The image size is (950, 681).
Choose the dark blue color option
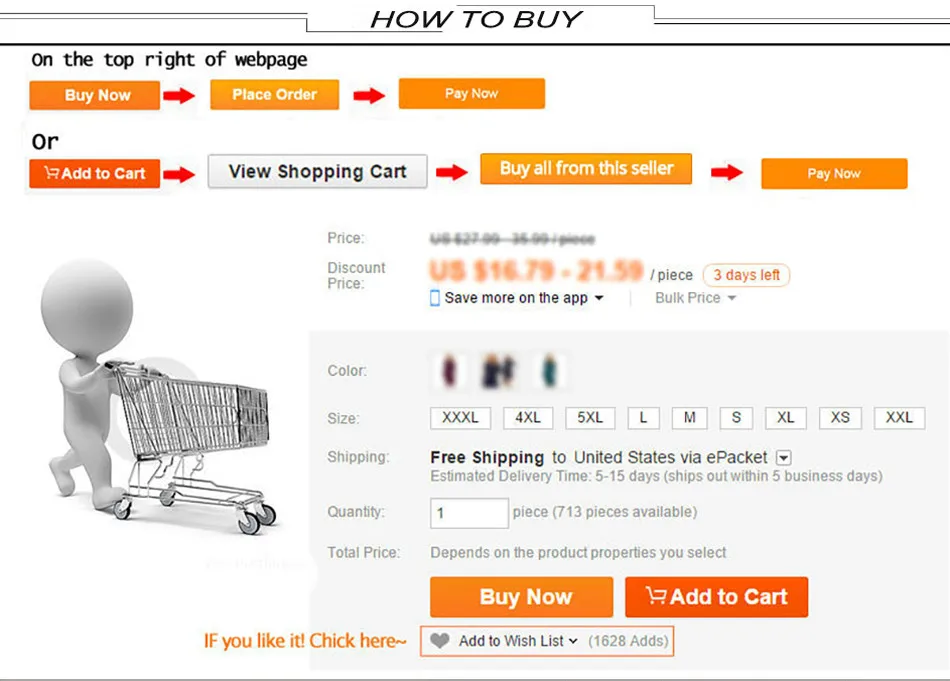pos(499,370)
